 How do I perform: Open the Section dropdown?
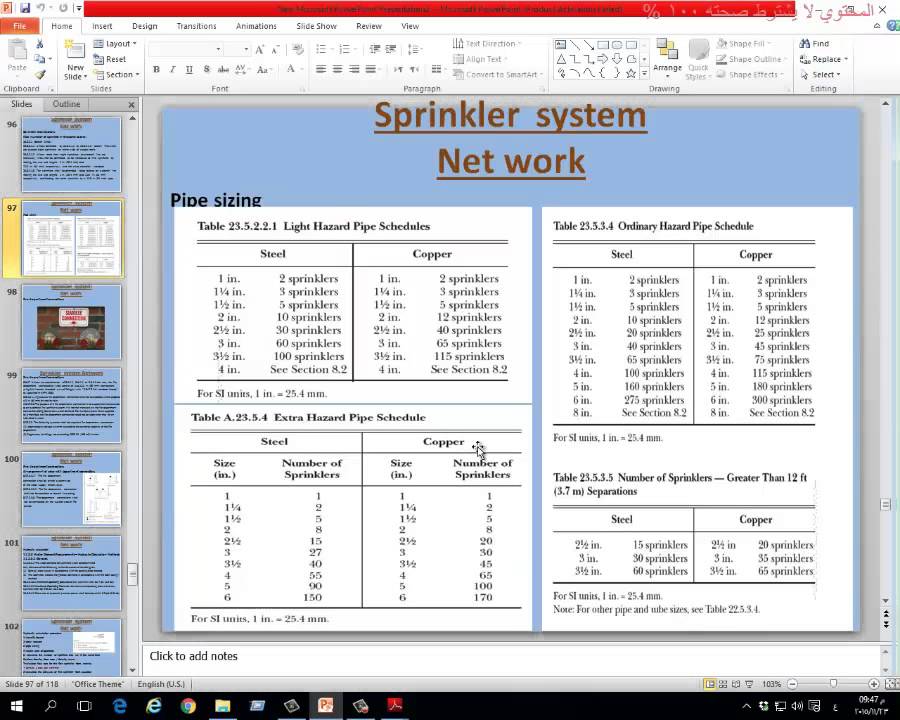[117, 75]
